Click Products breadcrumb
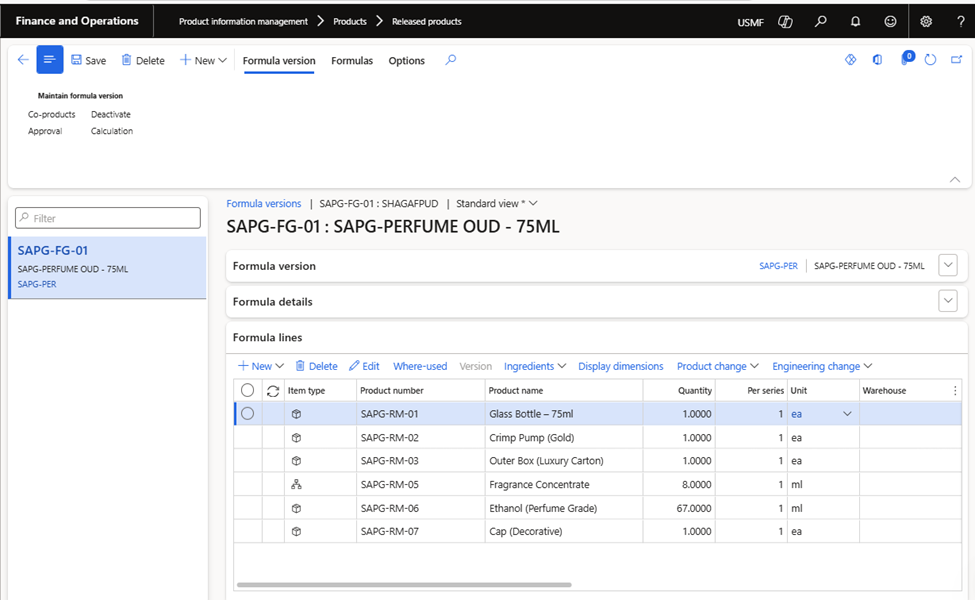This screenshot has width=975, height=600. pos(349,21)
